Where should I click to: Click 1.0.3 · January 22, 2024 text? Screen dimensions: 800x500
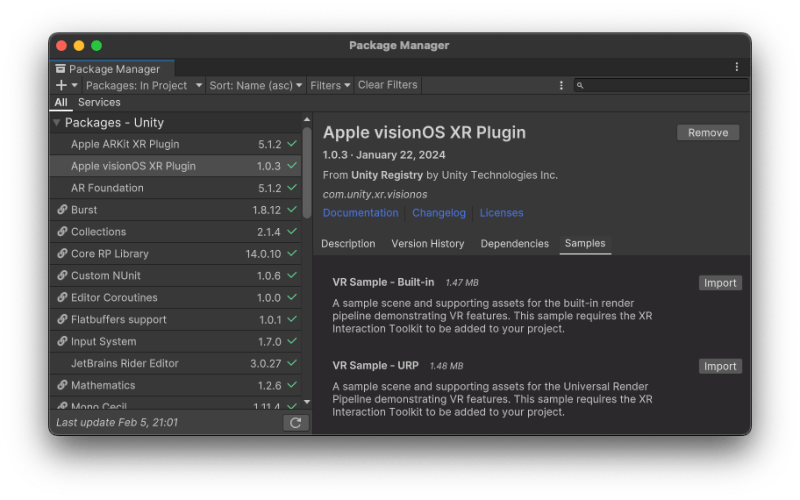coord(384,155)
